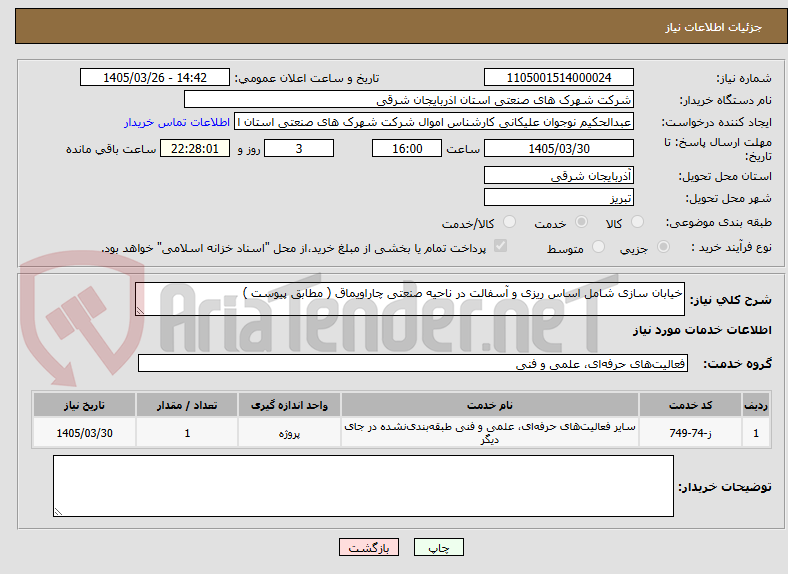Click the اطلاعات خدمات مورد نیاز section heading

click(702, 330)
